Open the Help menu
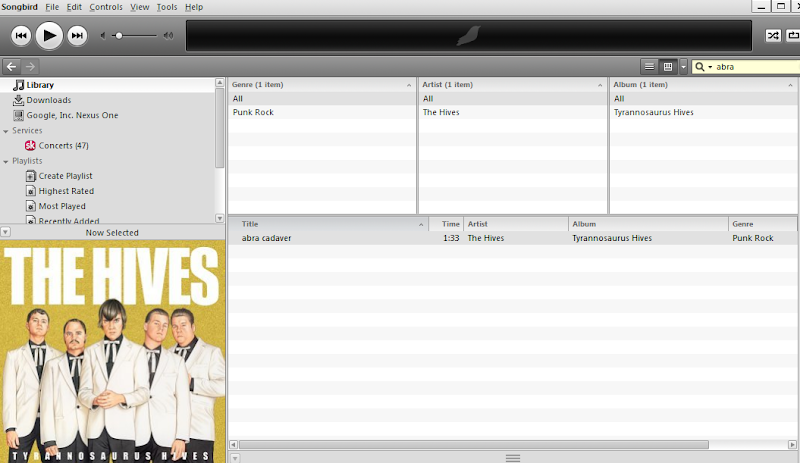800x463 pixels. click(194, 7)
